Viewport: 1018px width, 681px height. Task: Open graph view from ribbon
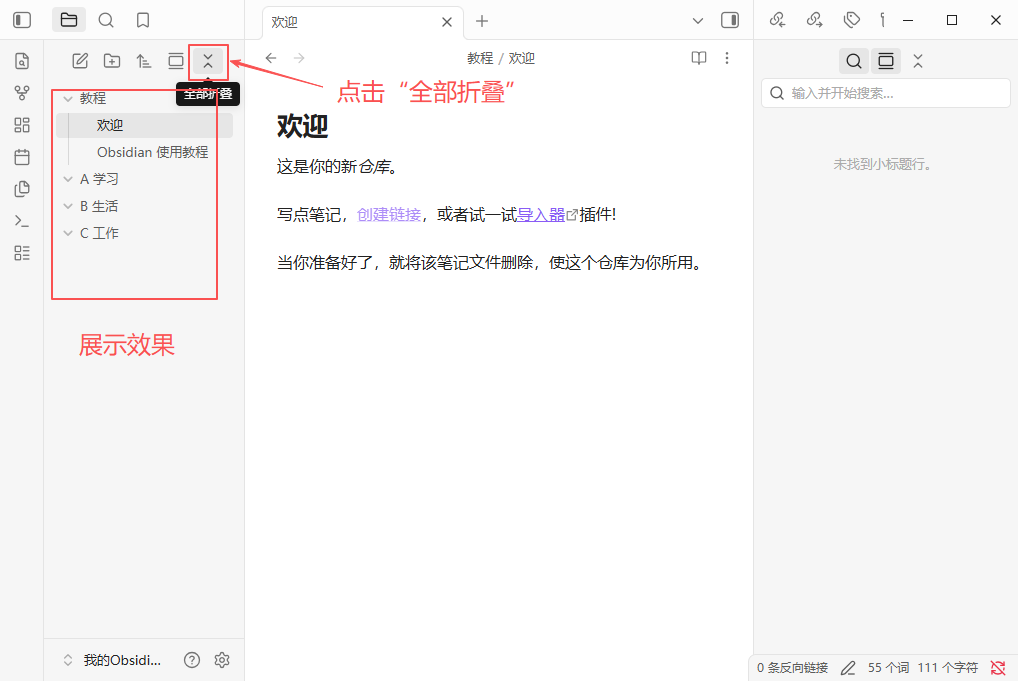click(x=22, y=93)
